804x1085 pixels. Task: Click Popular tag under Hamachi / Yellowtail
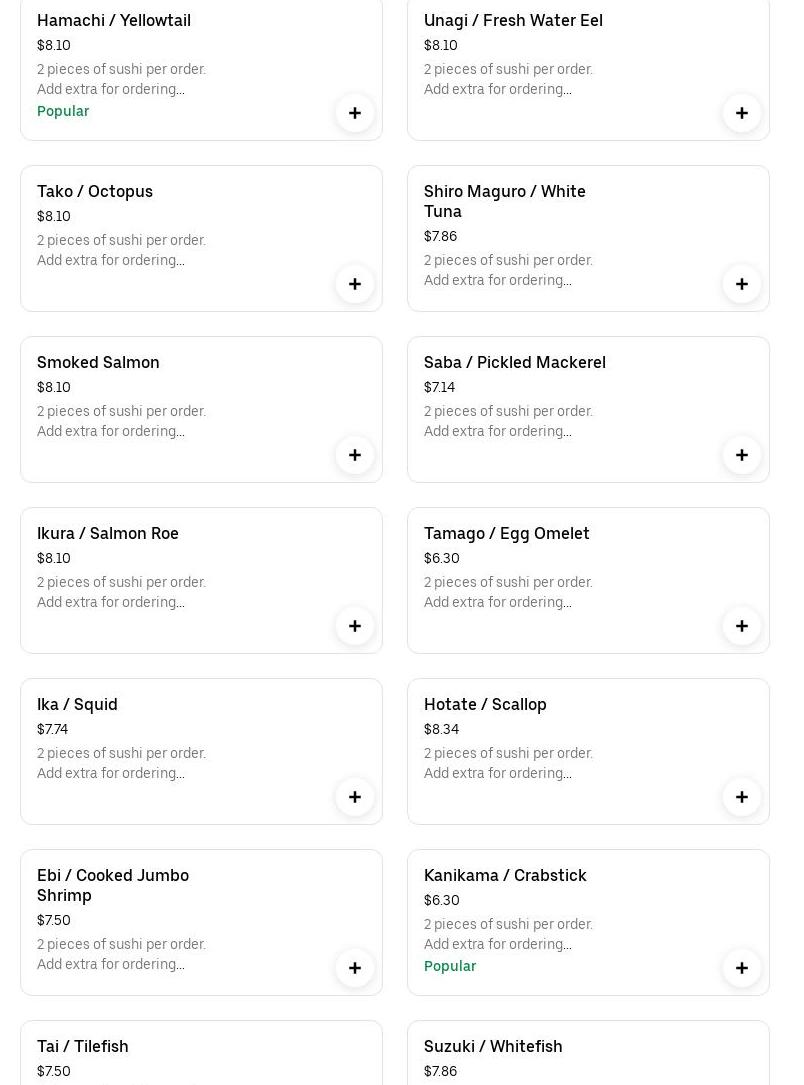[x=63, y=111]
